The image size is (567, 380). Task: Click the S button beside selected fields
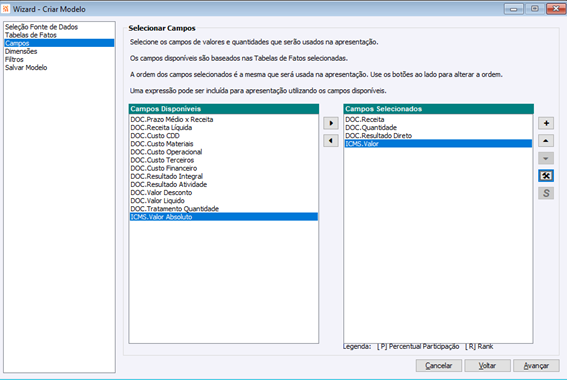pos(546,193)
